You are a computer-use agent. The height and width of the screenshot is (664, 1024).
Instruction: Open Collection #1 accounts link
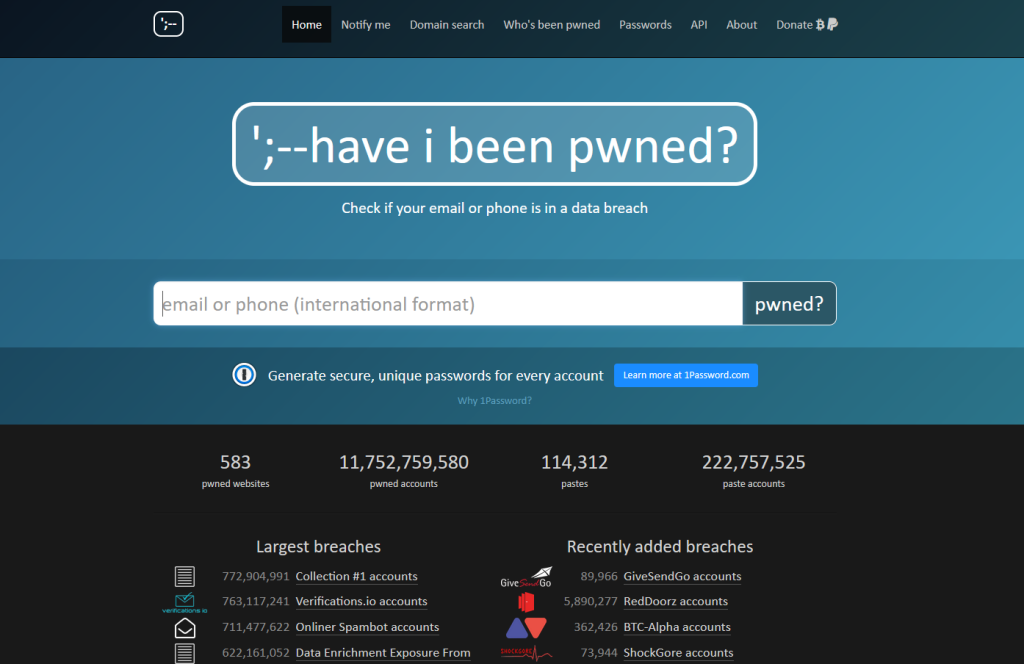point(357,576)
